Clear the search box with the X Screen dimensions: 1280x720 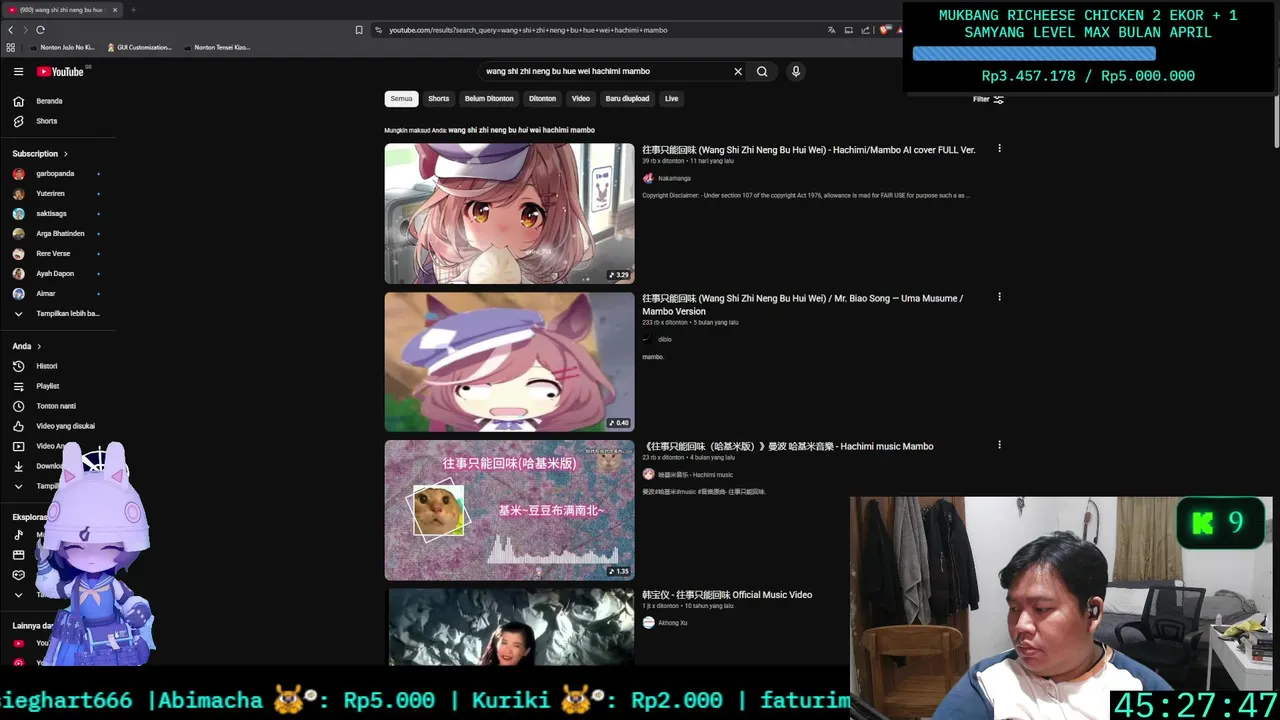738,71
